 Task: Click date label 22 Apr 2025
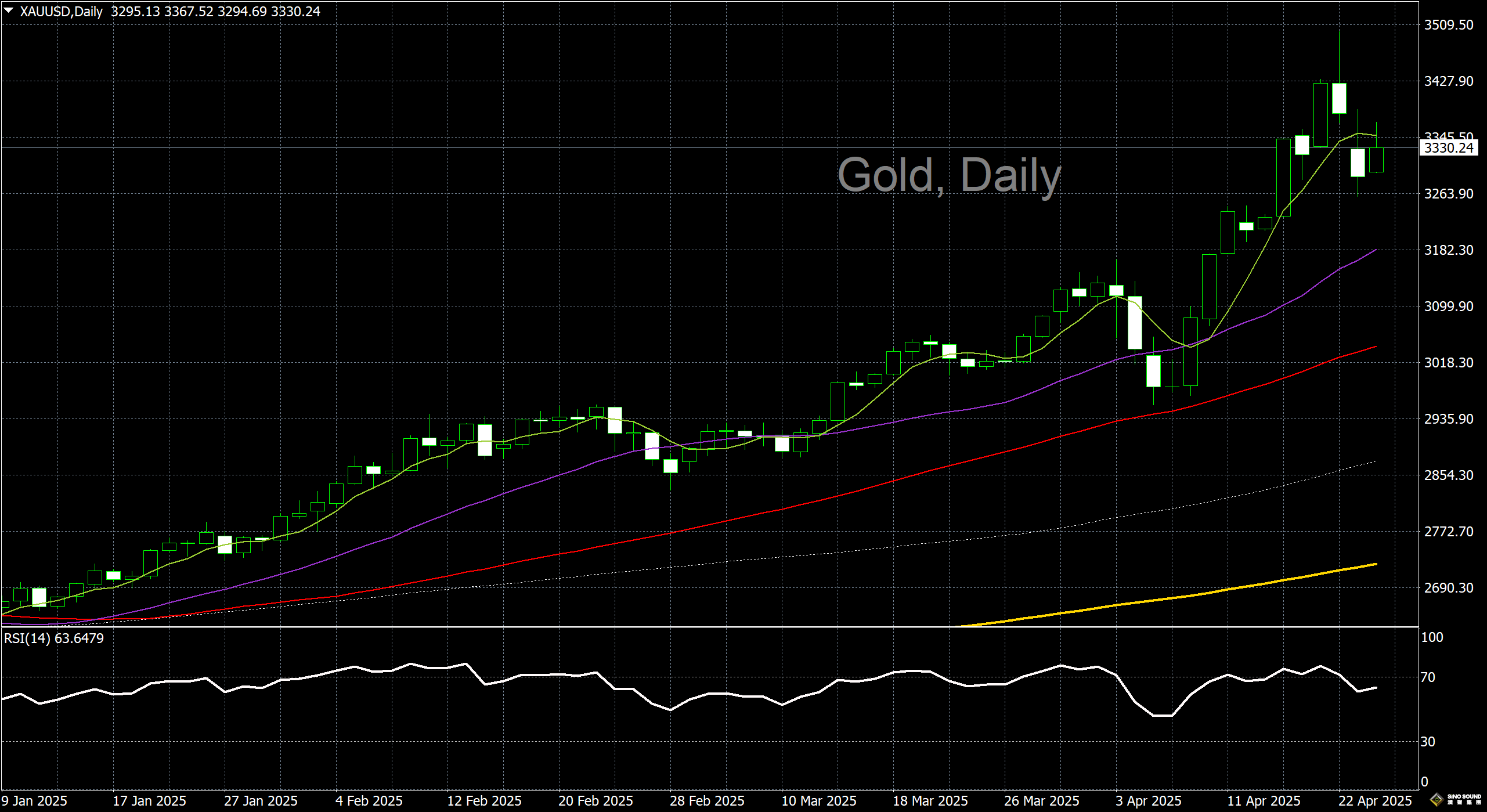(x=1376, y=801)
